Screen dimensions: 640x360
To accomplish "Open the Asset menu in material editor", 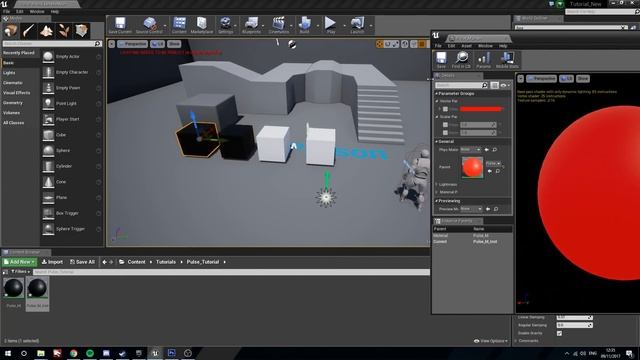I will click(x=467, y=46).
